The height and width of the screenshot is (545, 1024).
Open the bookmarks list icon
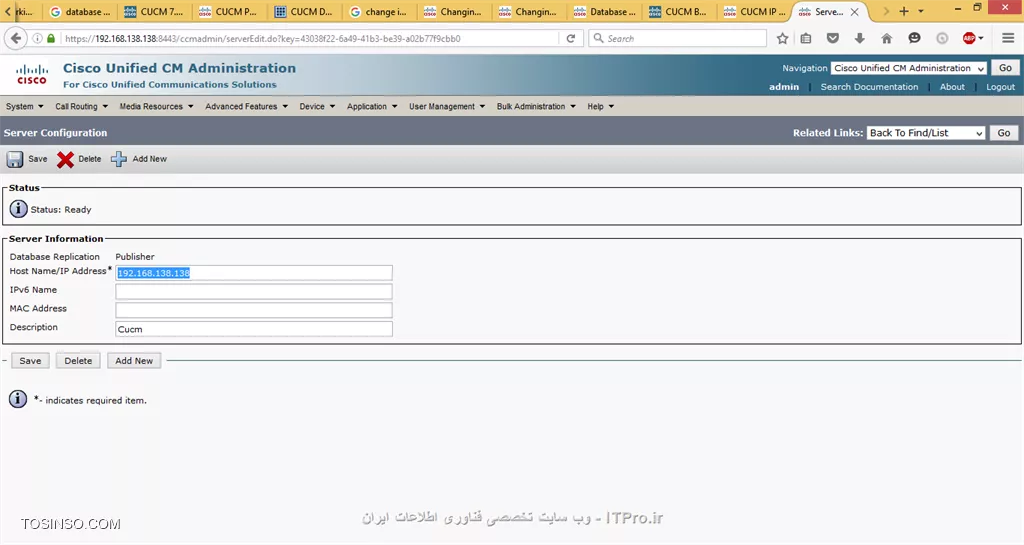pos(806,39)
